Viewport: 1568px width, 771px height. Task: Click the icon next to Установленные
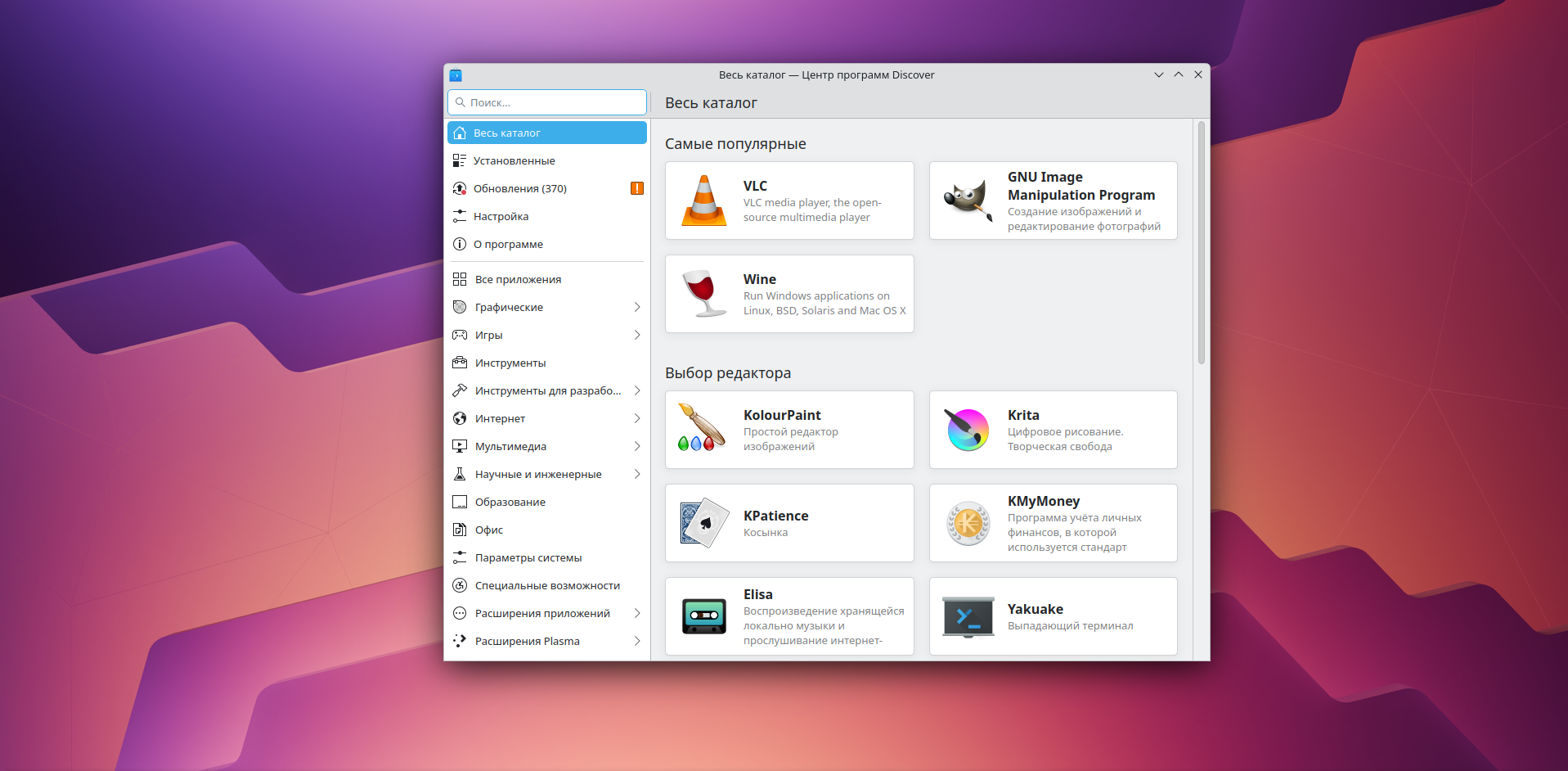pyautogui.click(x=460, y=160)
